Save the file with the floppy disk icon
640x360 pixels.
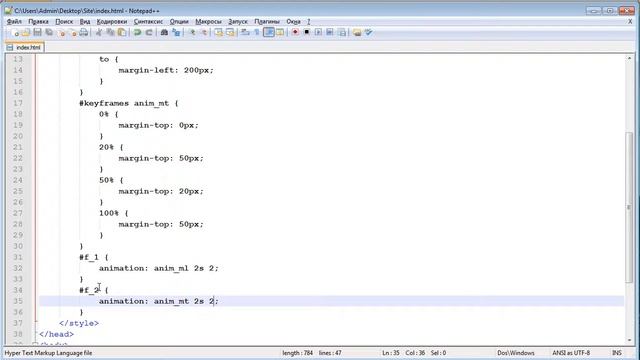coord(37,33)
